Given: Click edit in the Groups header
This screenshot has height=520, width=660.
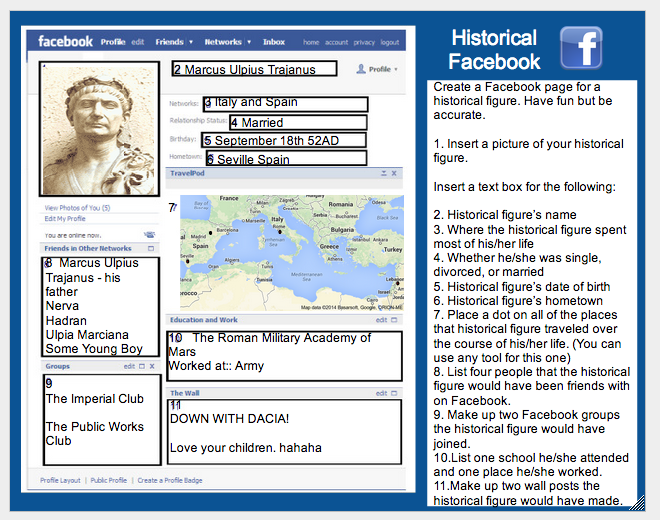Looking at the screenshot, I should coord(129,366).
